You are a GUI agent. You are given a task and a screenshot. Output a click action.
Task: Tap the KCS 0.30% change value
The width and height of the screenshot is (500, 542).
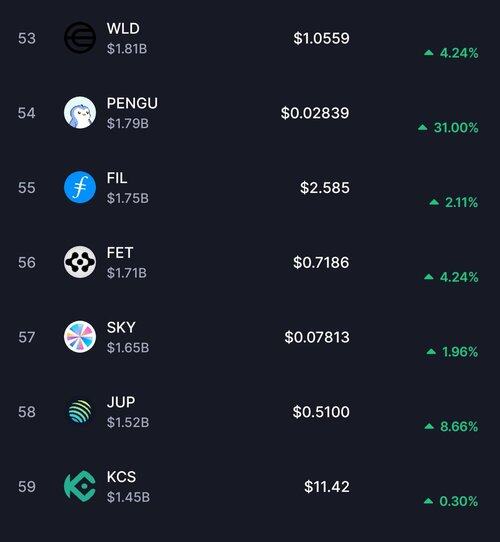(459, 501)
